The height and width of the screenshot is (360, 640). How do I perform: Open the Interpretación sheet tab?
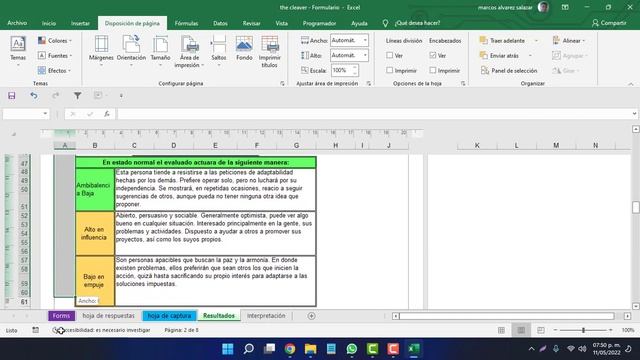click(266, 316)
